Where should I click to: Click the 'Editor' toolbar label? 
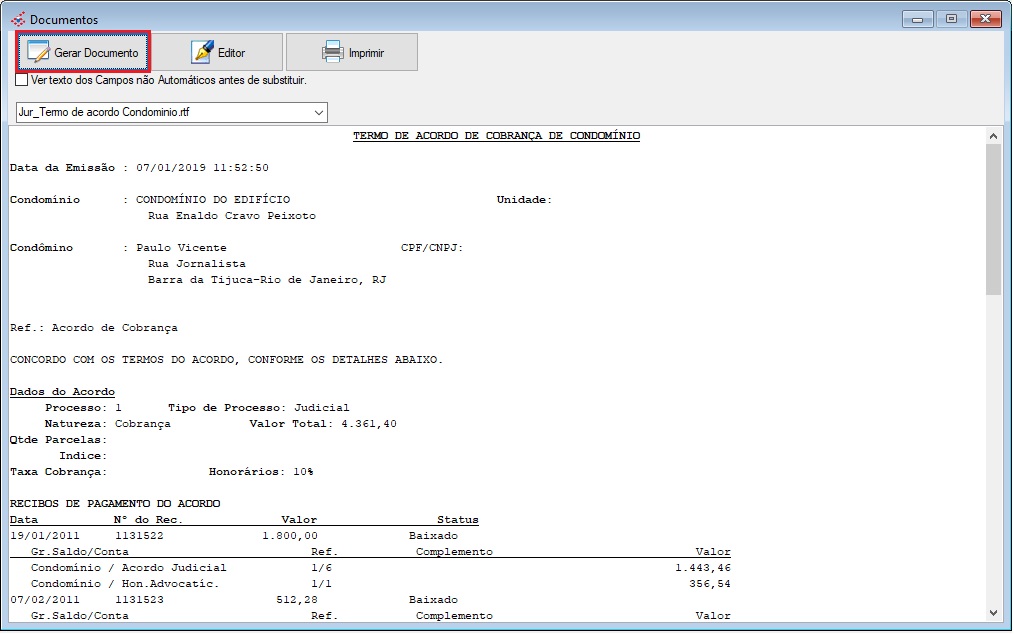point(231,53)
